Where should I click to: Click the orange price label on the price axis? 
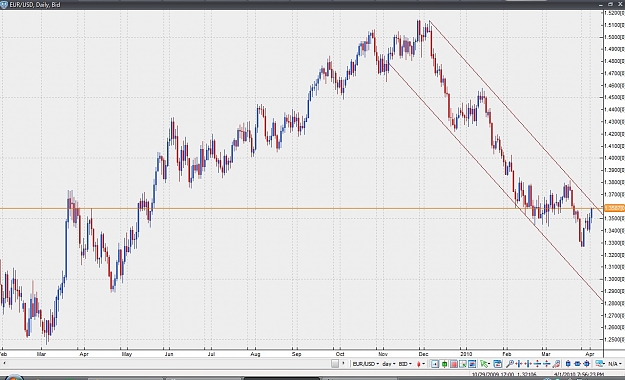[x=614, y=208]
